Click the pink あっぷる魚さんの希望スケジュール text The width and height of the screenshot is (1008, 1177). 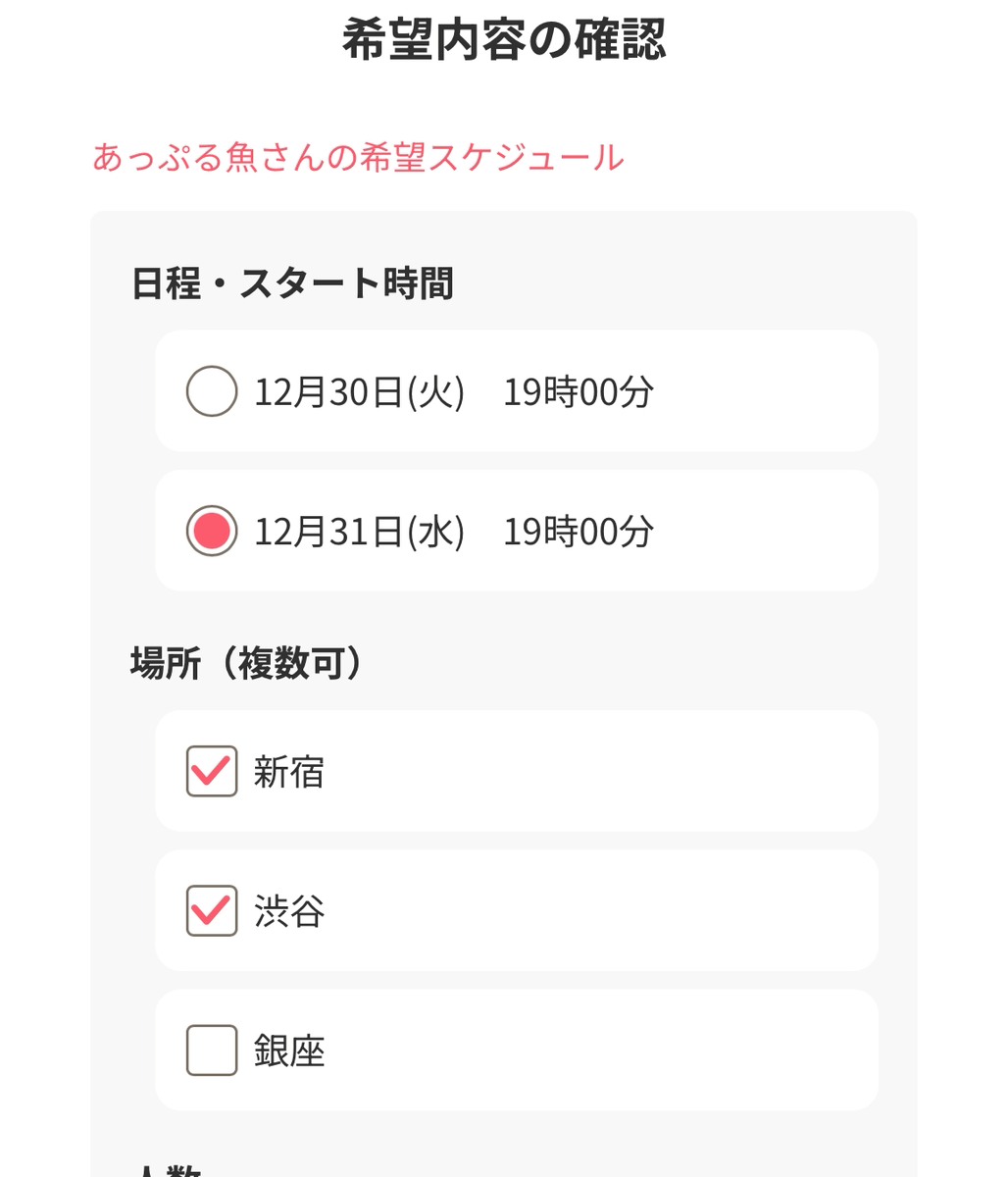click(358, 157)
